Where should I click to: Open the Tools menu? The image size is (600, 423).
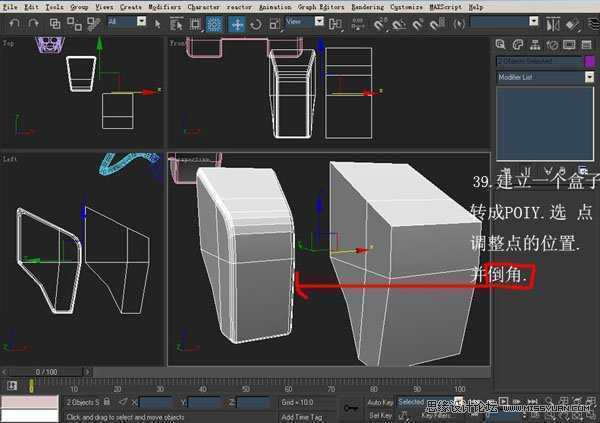[x=54, y=7]
